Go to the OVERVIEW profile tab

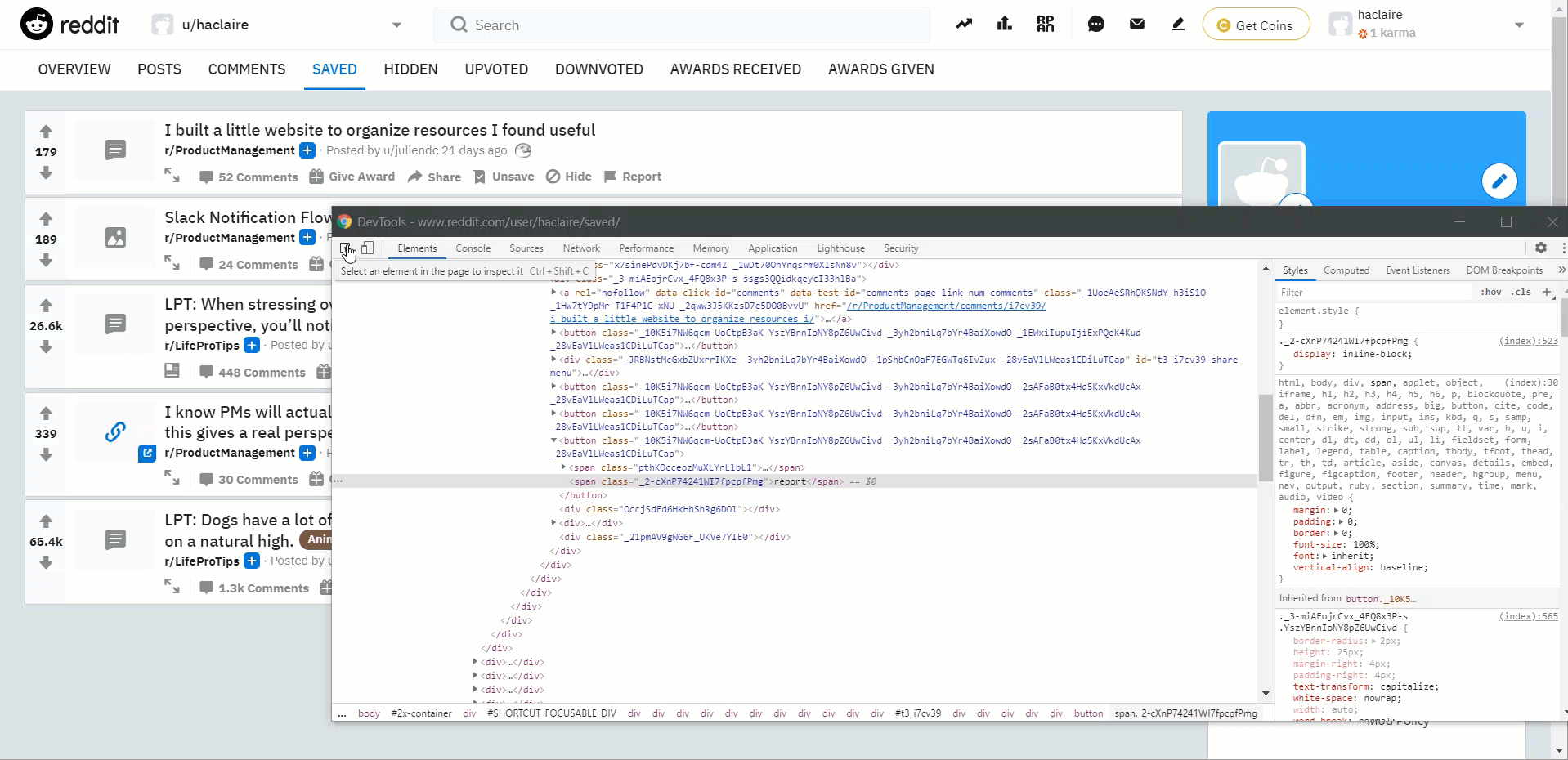pyautogui.click(x=74, y=69)
